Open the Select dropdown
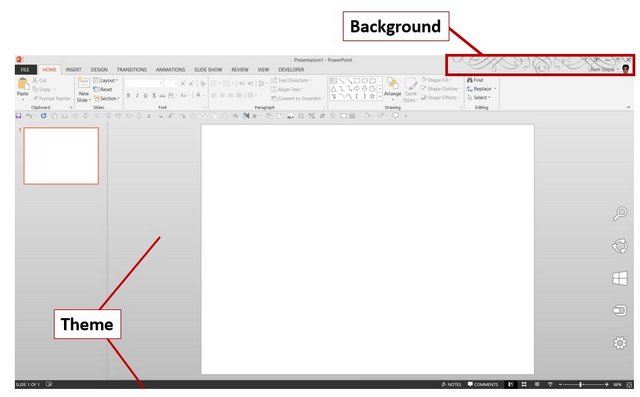This screenshot has width=640, height=397. tap(479, 98)
